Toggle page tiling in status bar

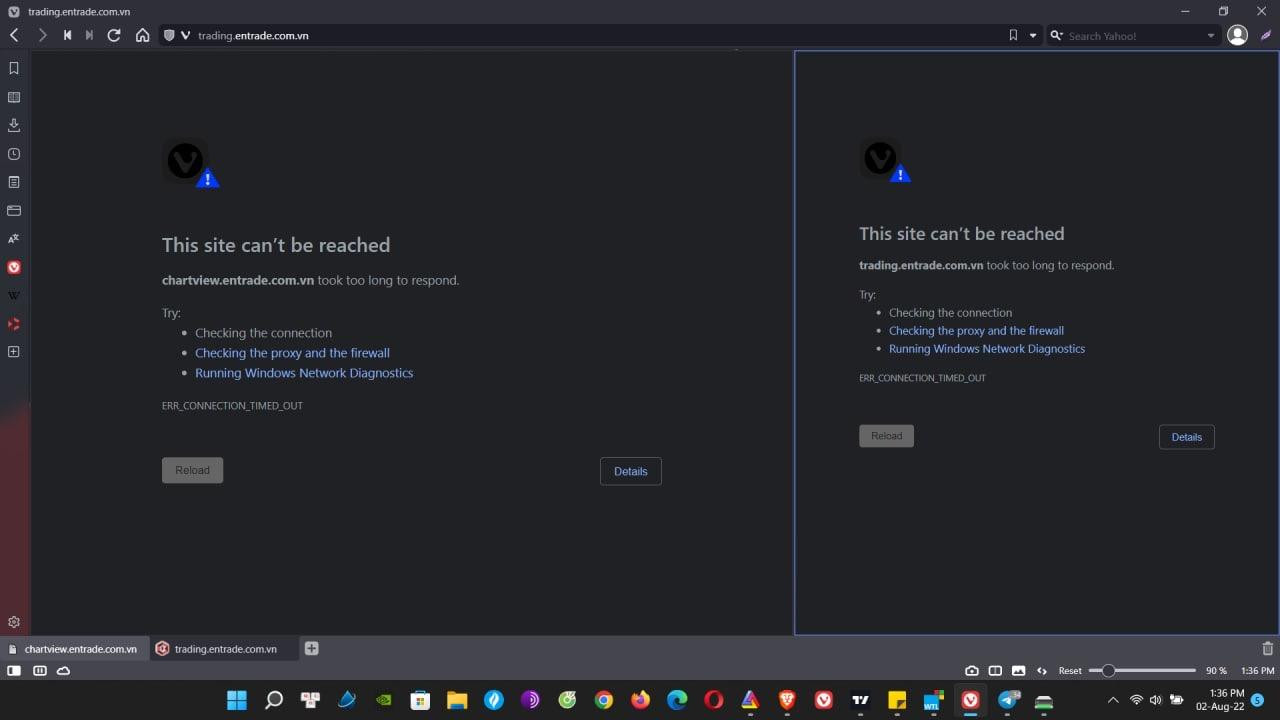(x=995, y=671)
